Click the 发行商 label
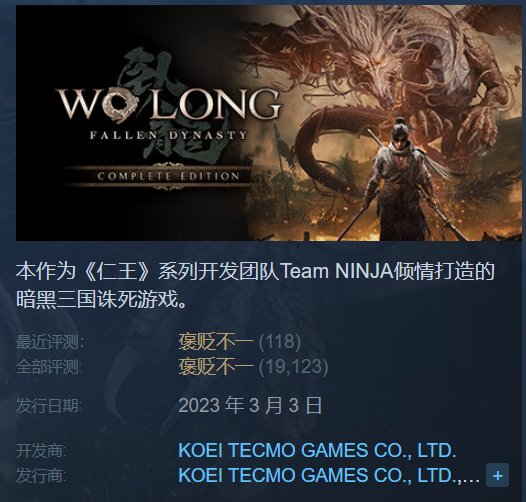The width and height of the screenshot is (526, 502). tap(41, 475)
